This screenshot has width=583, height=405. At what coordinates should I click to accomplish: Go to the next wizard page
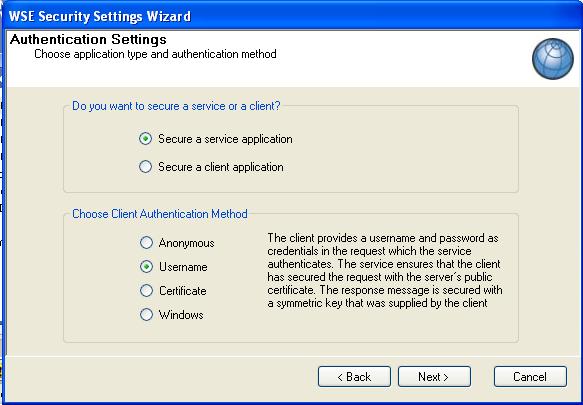click(x=434, y=377)
